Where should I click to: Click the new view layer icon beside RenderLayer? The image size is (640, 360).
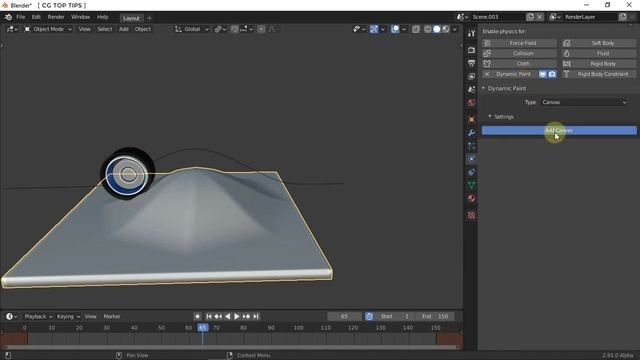[622, 17]
